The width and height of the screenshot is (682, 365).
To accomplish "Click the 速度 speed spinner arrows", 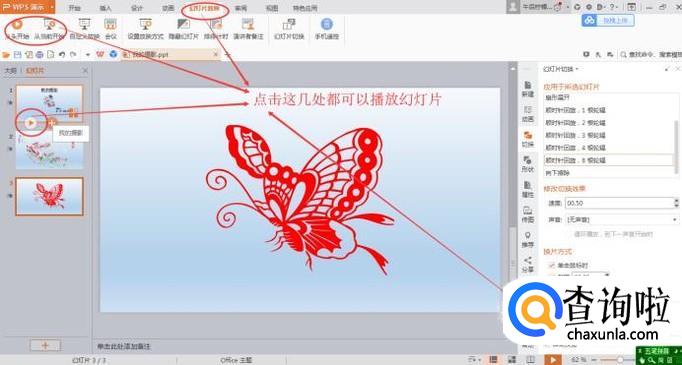I will pyautogui.click(x=676, y=203).
